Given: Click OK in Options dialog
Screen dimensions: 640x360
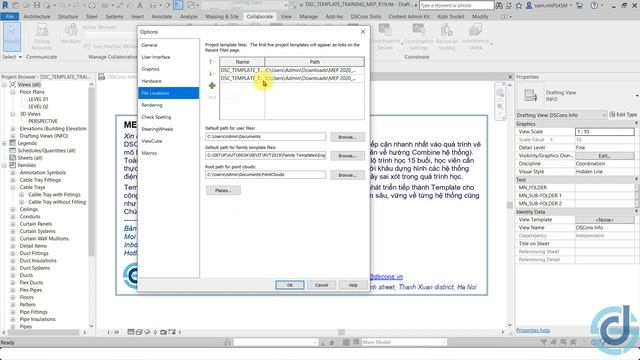Looking at the screenshot, I should point(290,285).
